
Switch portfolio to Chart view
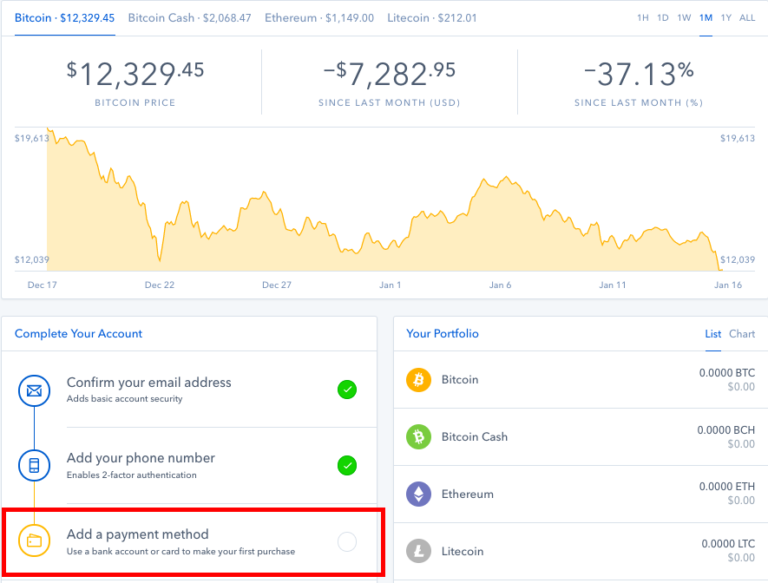click(742, 334)
